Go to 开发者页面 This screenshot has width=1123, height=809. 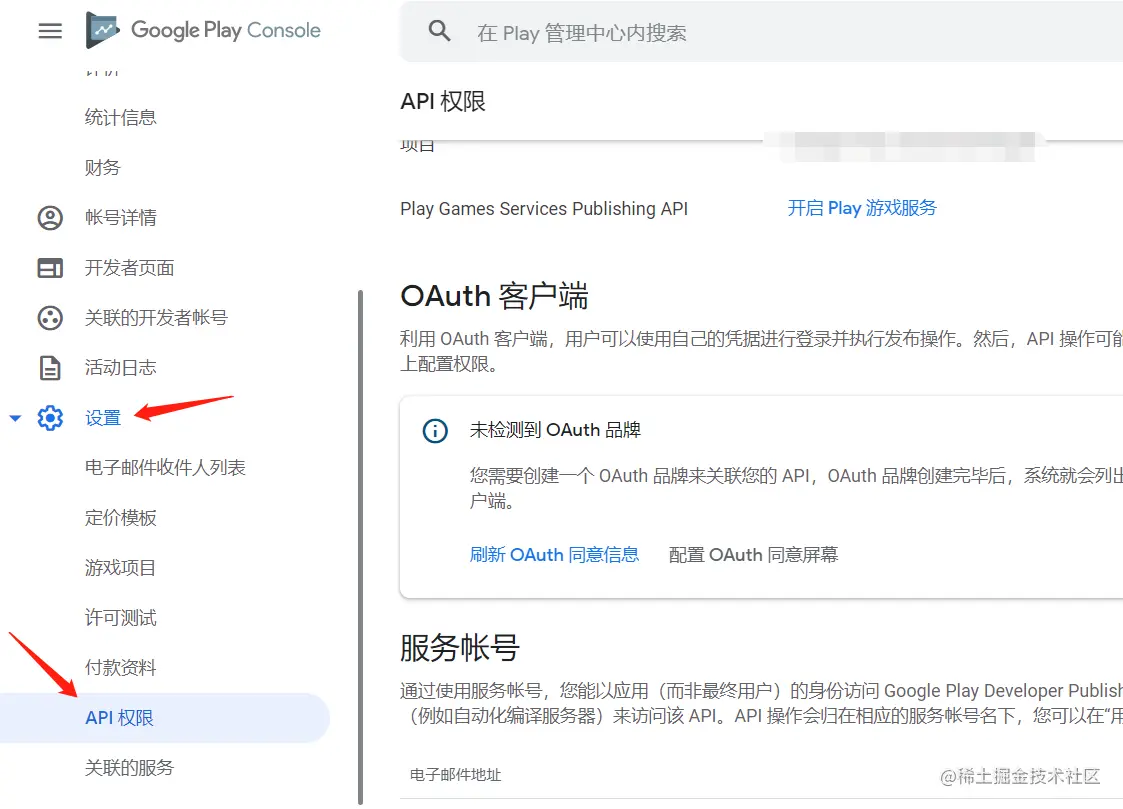pos(130,268)
